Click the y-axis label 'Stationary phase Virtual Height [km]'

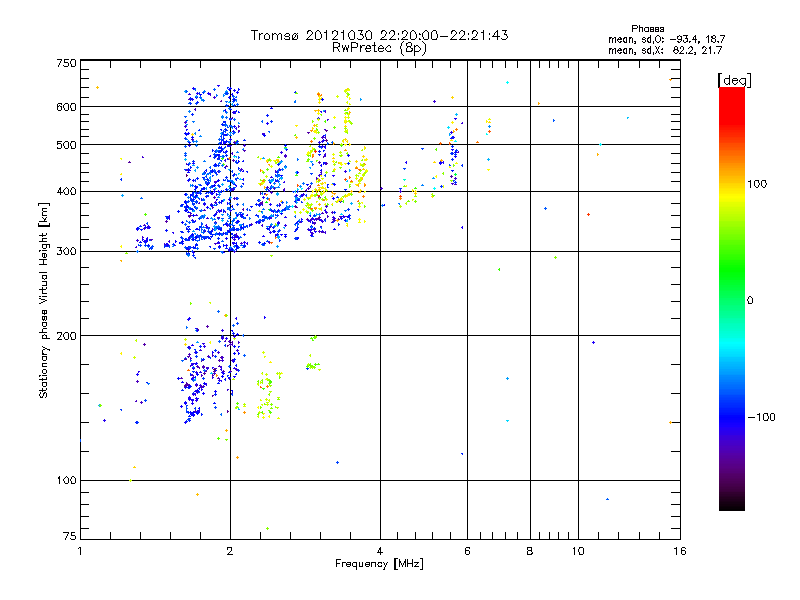click(x=44, y=301)
